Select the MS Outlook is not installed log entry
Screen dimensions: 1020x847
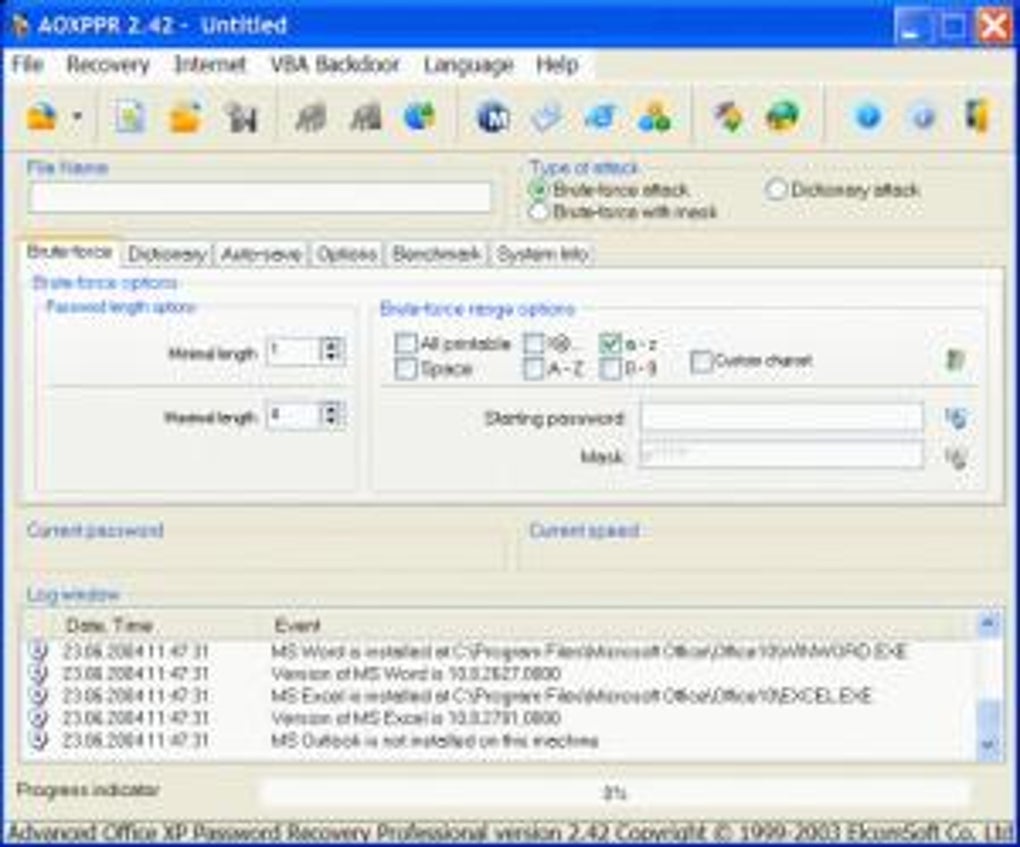click(435, 740)
